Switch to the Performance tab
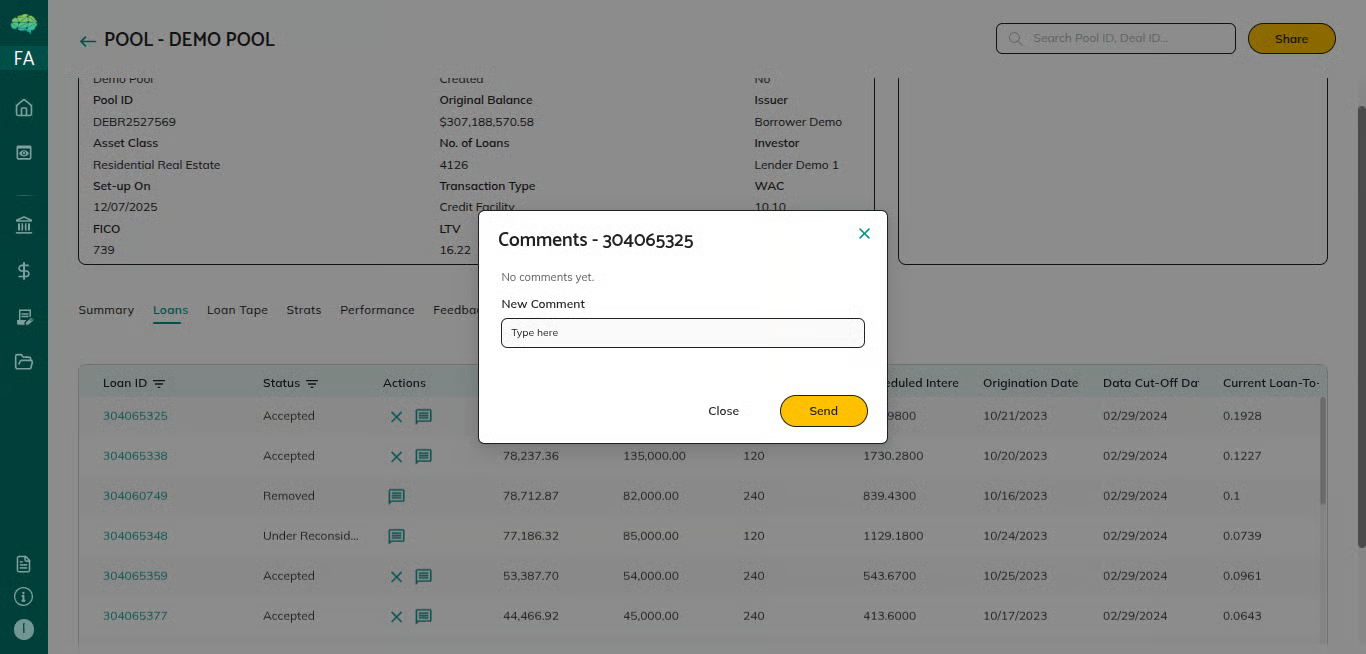The image size is (1366, 654). coord(377,310)
